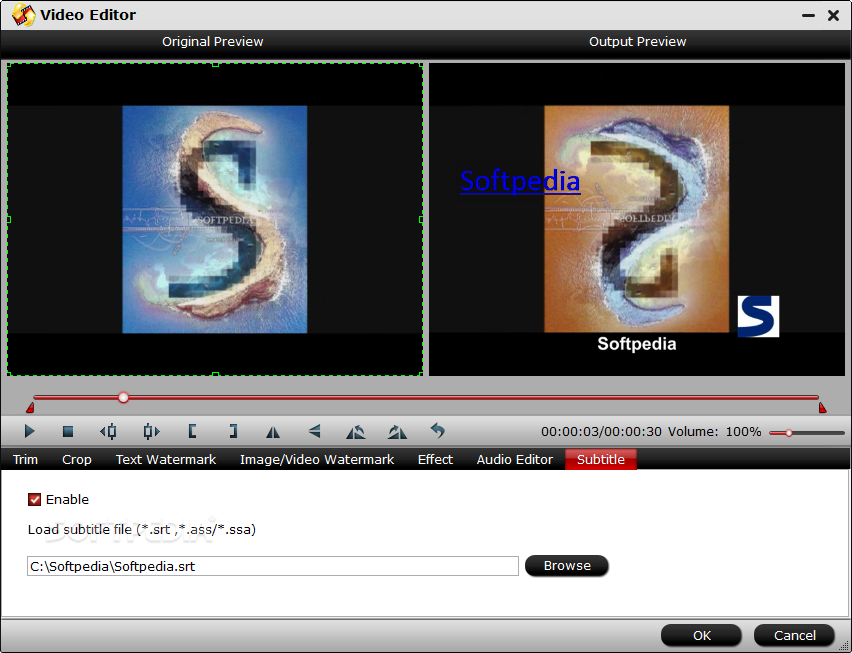Open the Text Watermark tab
The height and width of the screenshot is (653, 852).
[x=166, y=460]
